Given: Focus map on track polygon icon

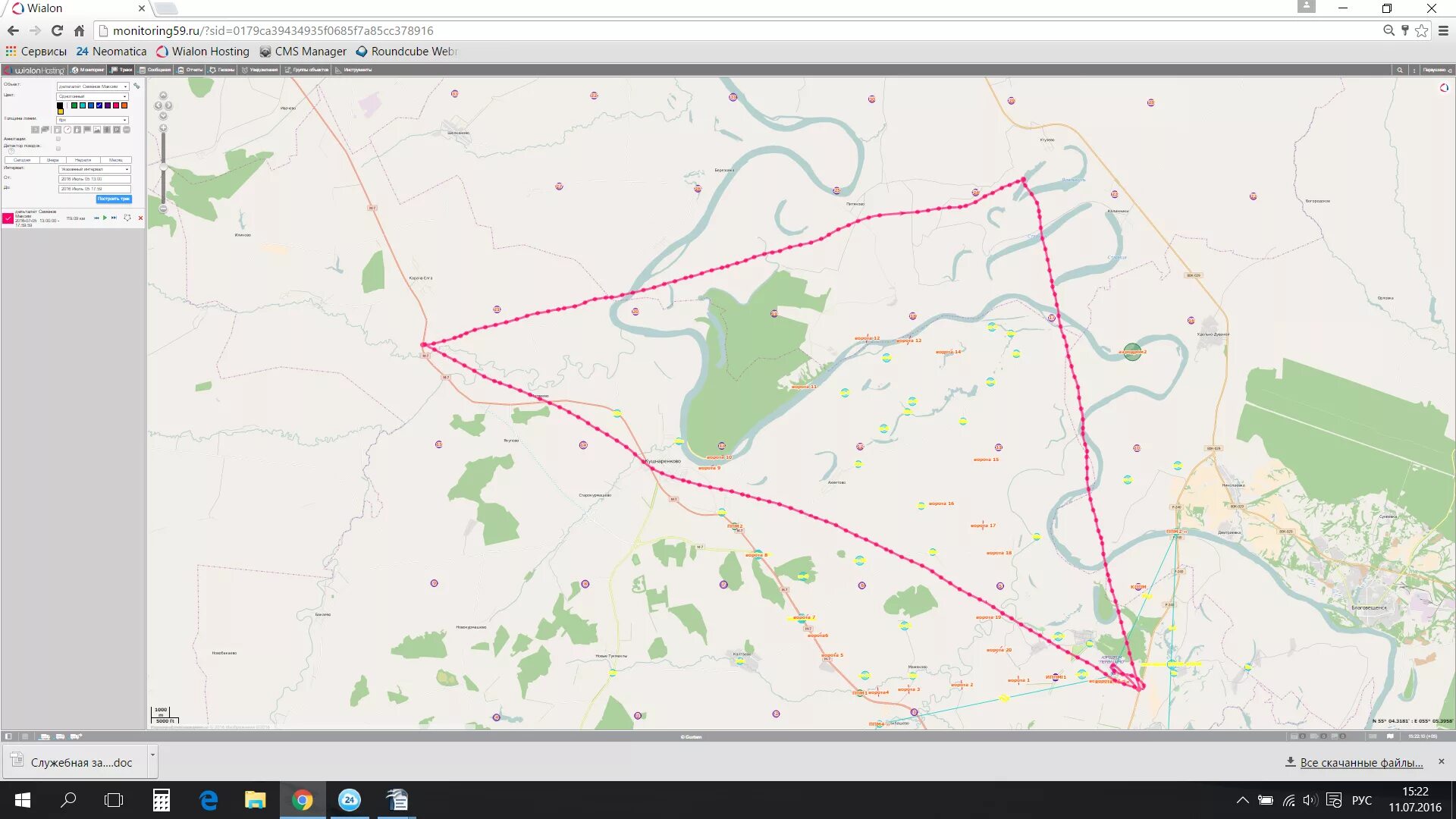Looking at the screenshot, I should point(127,218).
